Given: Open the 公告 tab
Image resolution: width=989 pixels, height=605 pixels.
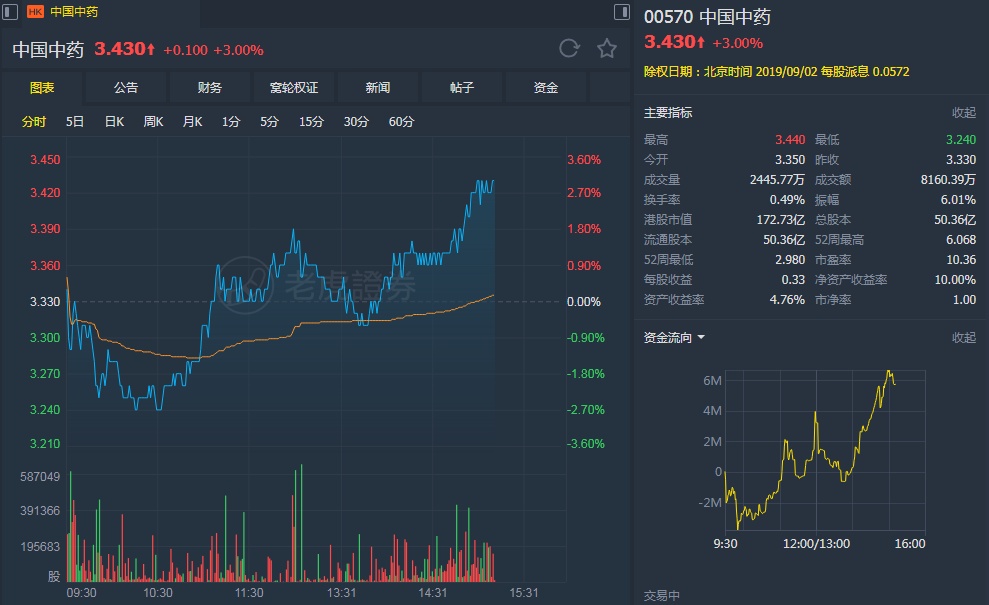Looking at the screenshot, I should [126, 88].
